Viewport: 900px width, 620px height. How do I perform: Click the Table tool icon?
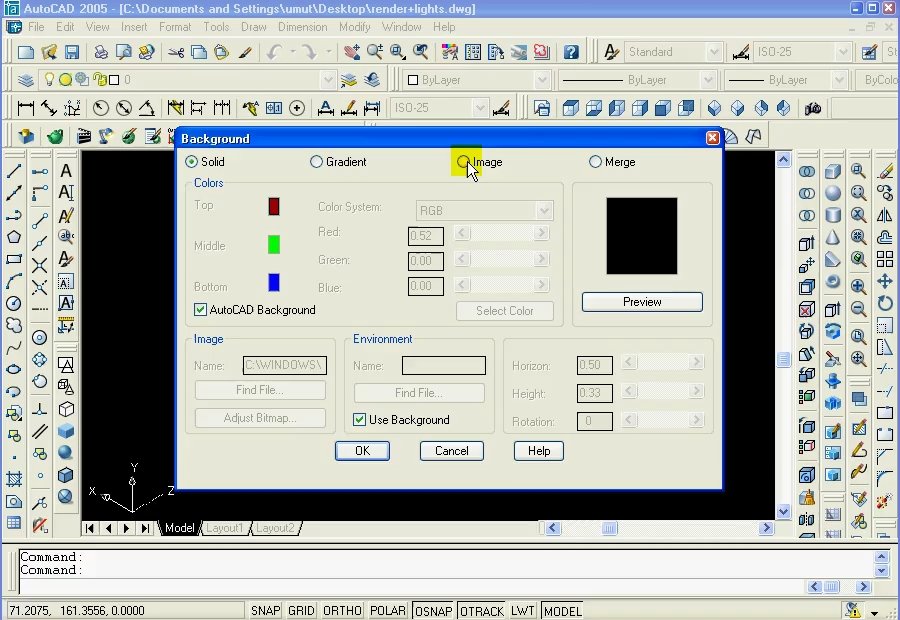[x=14, y=522]
